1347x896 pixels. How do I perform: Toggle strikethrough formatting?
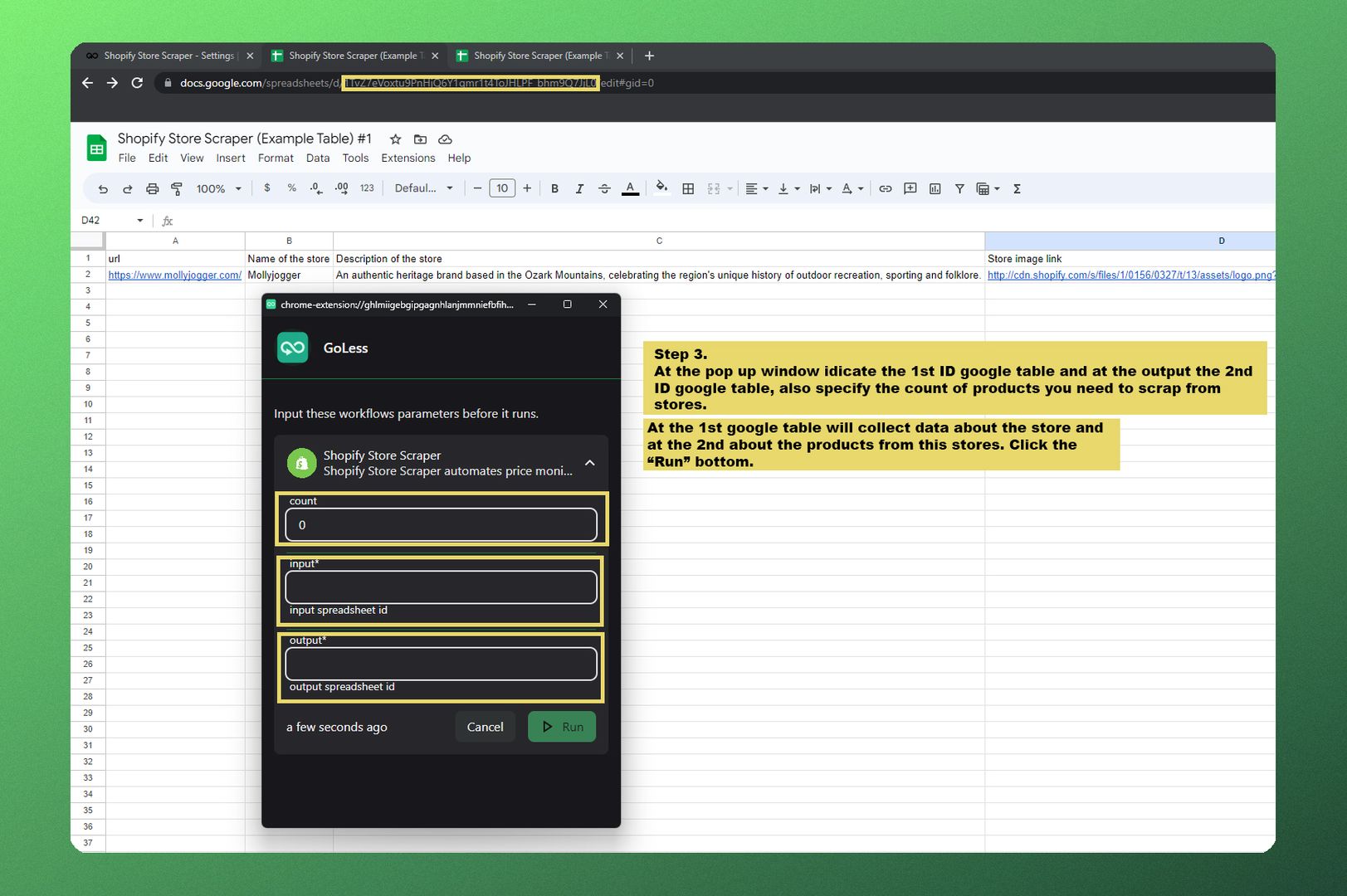click(x=604, y=189)
